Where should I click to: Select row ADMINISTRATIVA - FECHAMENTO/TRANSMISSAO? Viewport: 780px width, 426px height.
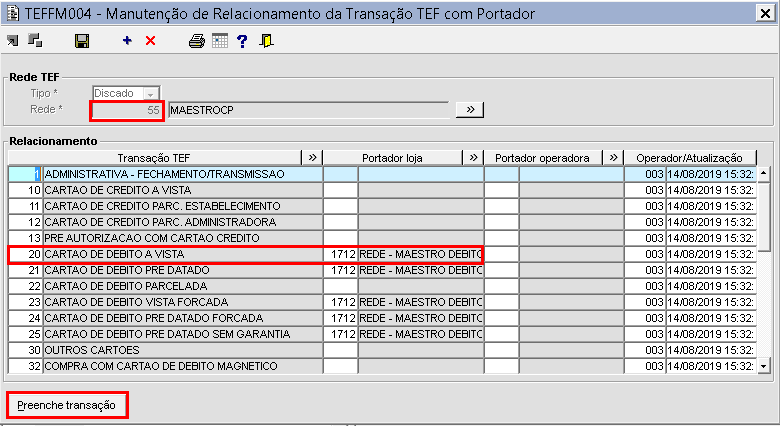point(382,174)
